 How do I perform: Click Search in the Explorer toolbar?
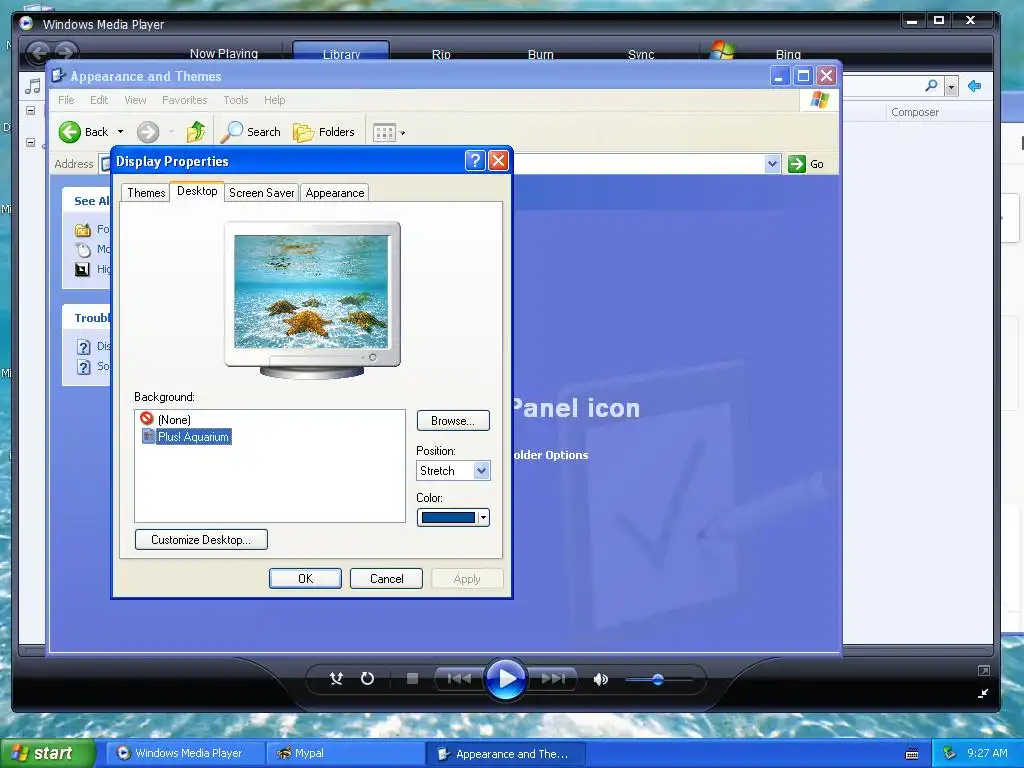[251, 132]
